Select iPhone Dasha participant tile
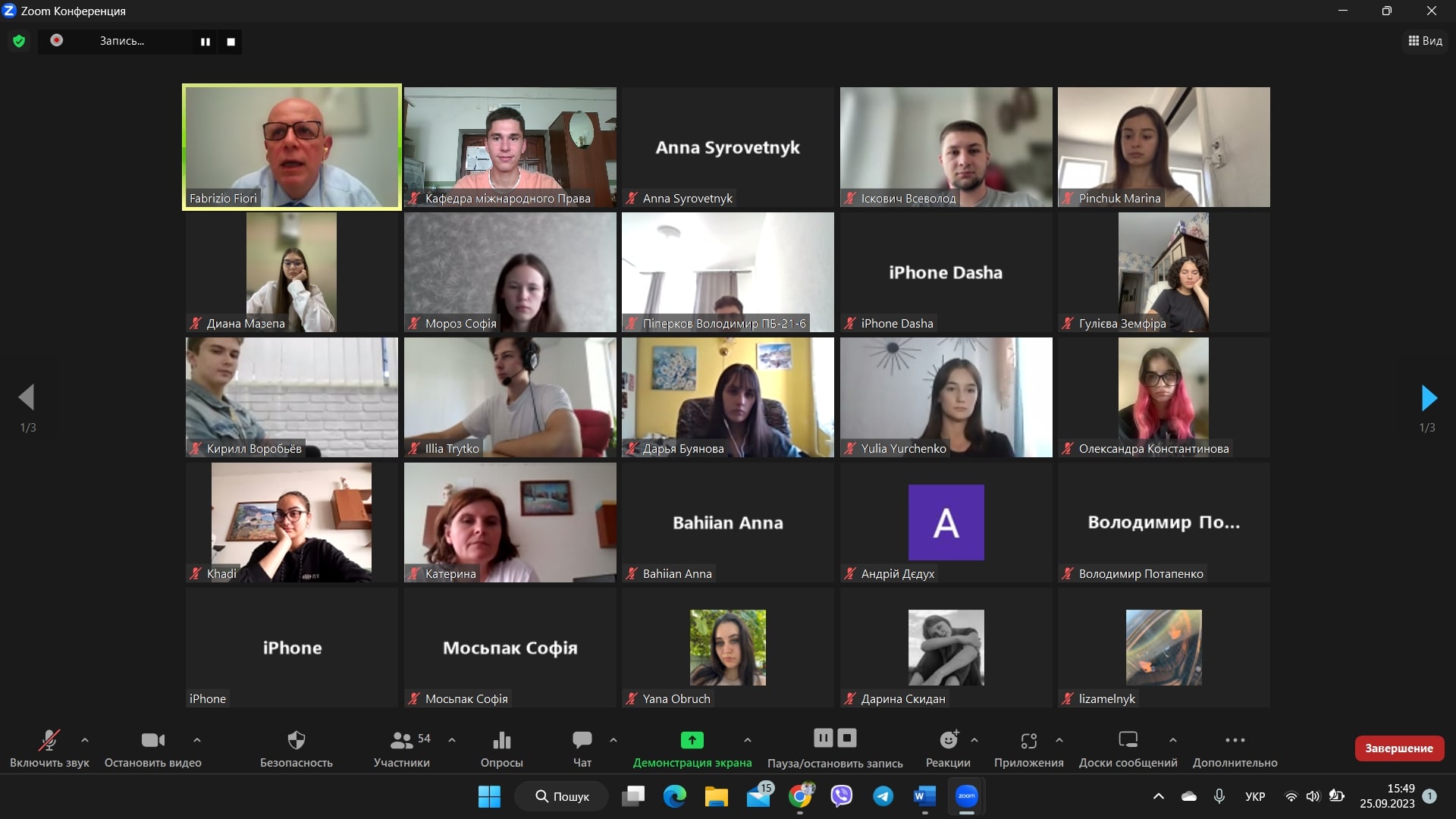The height and width of the screenshot is (819, 1456). point(946,272)
